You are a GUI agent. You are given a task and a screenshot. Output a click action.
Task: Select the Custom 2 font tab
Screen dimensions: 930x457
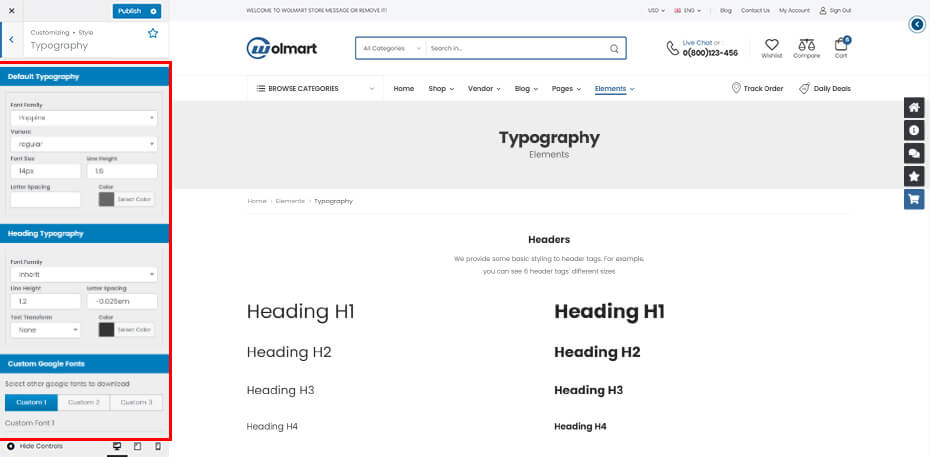coord(84,402)
